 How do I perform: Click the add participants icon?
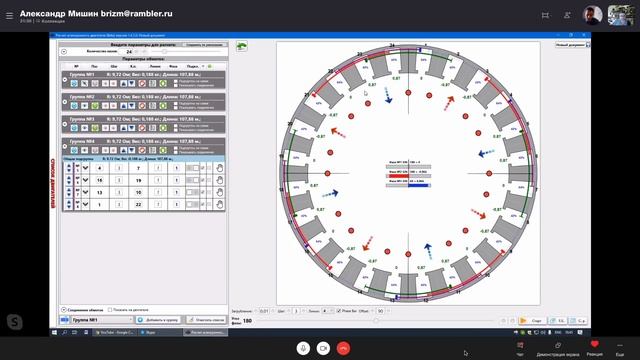pyautogui.click(x=567, y=16)
